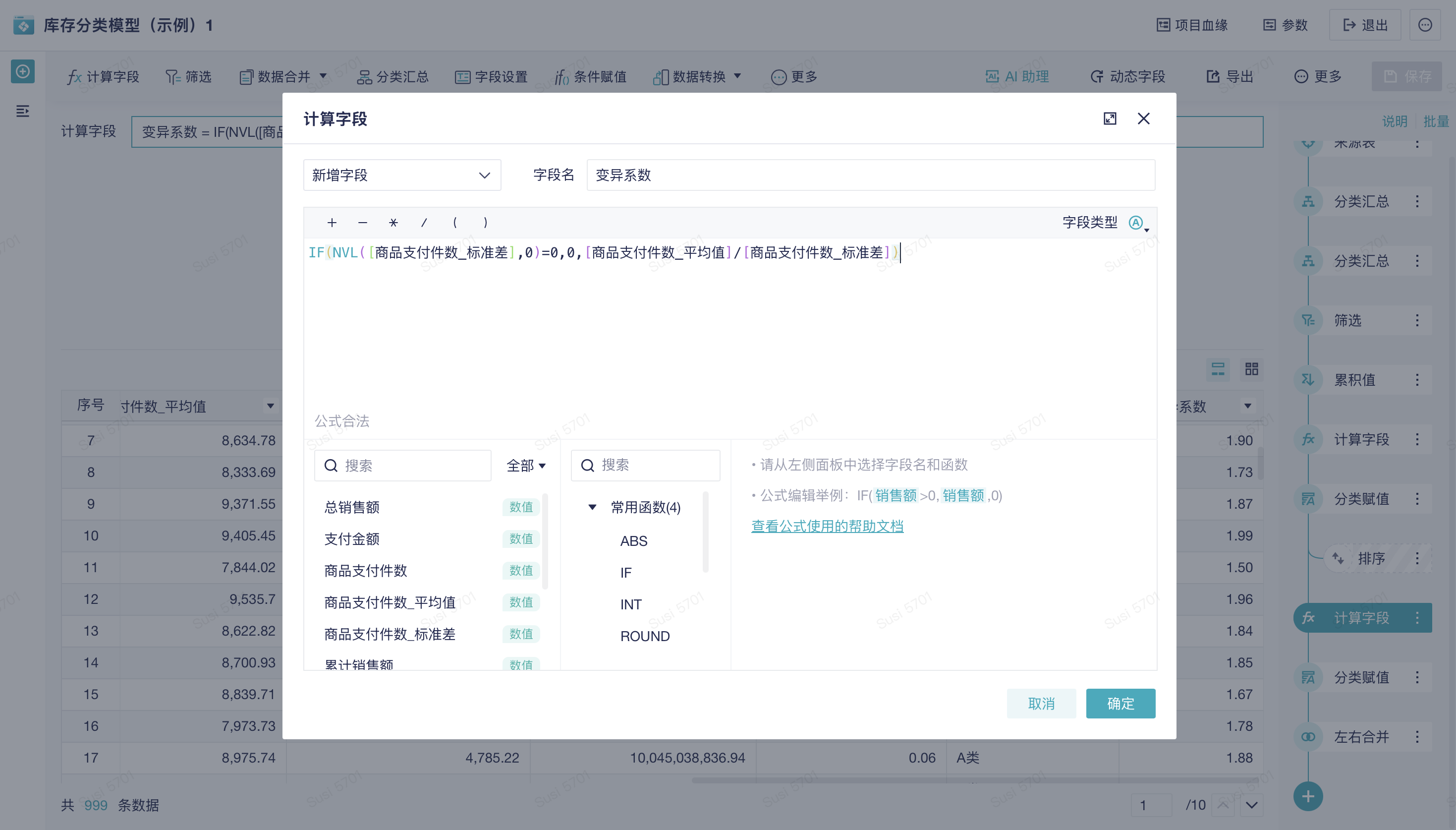
Task: Insert the multiply operator symbol
Action: click(393, 223)
